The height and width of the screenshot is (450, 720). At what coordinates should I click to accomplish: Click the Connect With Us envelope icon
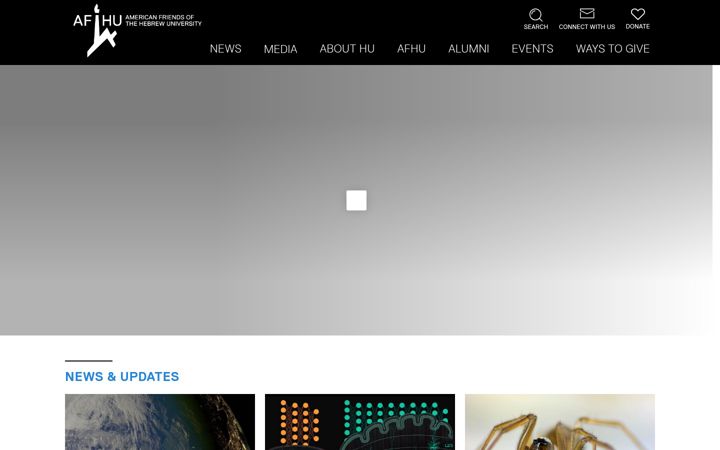click(587, 13)
